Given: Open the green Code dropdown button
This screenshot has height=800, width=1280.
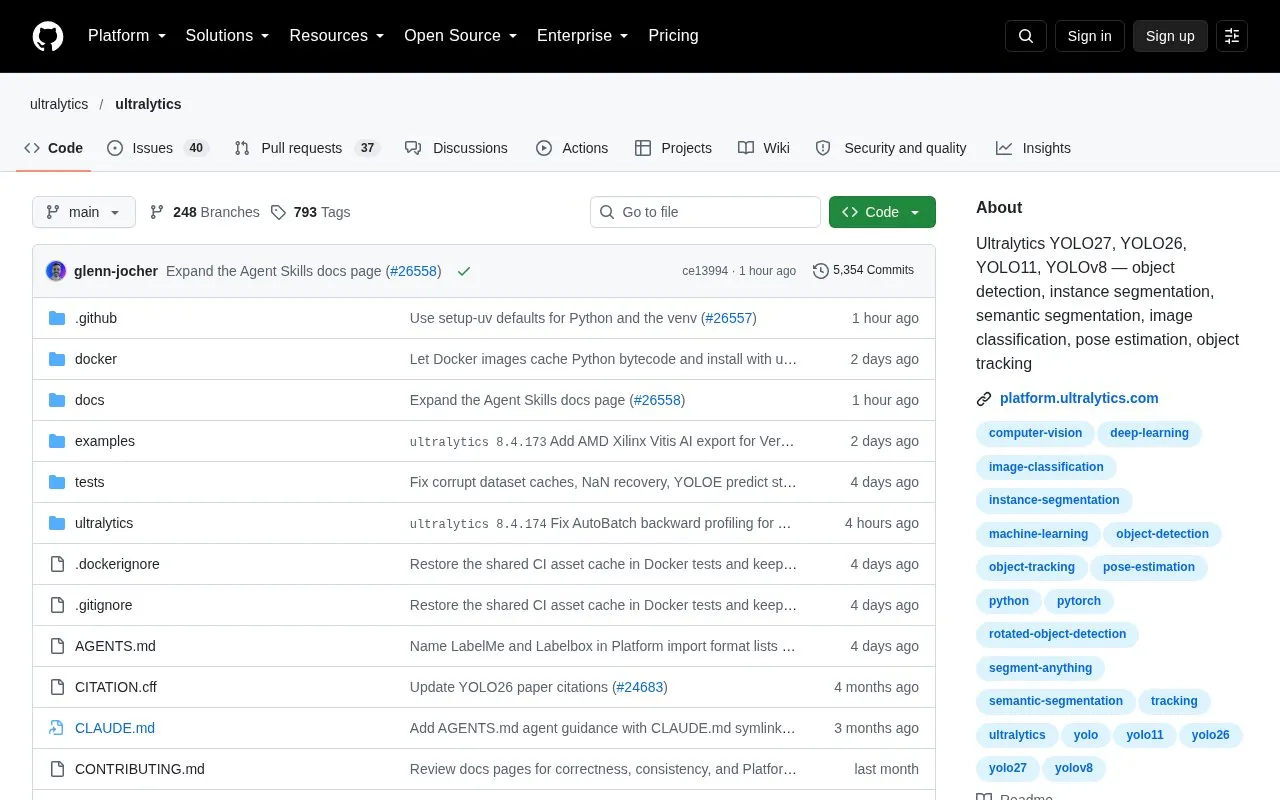Looking at the screenshot, I should point(882,212).
